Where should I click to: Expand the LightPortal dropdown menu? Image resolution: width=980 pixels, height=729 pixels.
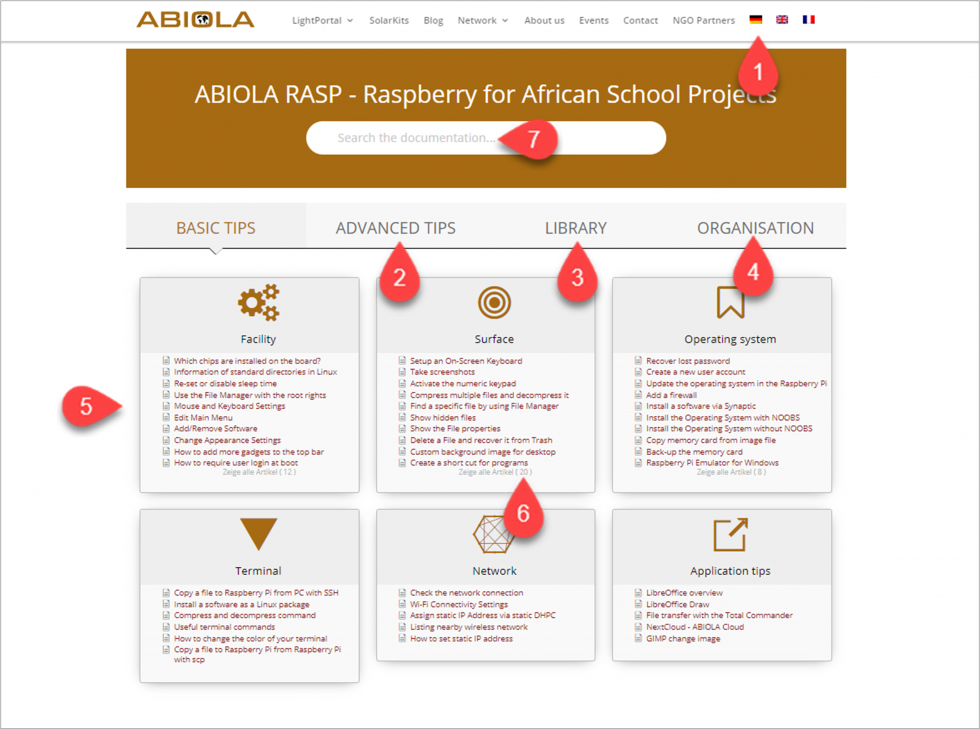tap(322, 21)
